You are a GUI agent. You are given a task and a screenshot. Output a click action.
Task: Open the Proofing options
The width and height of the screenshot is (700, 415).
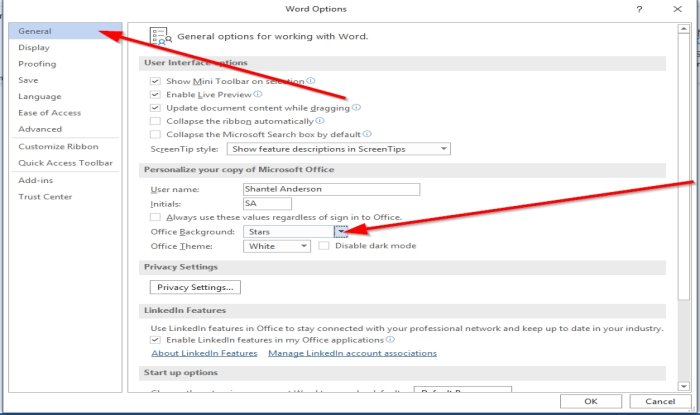tap(37, 64)
